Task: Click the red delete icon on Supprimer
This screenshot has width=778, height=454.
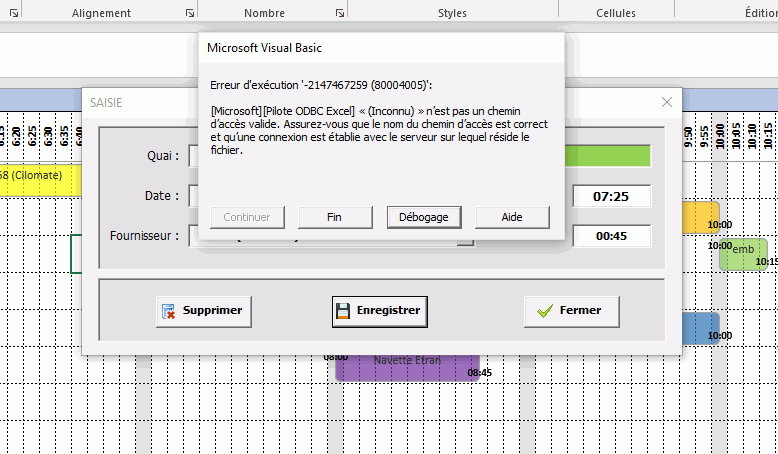Action: coord(168,311)
